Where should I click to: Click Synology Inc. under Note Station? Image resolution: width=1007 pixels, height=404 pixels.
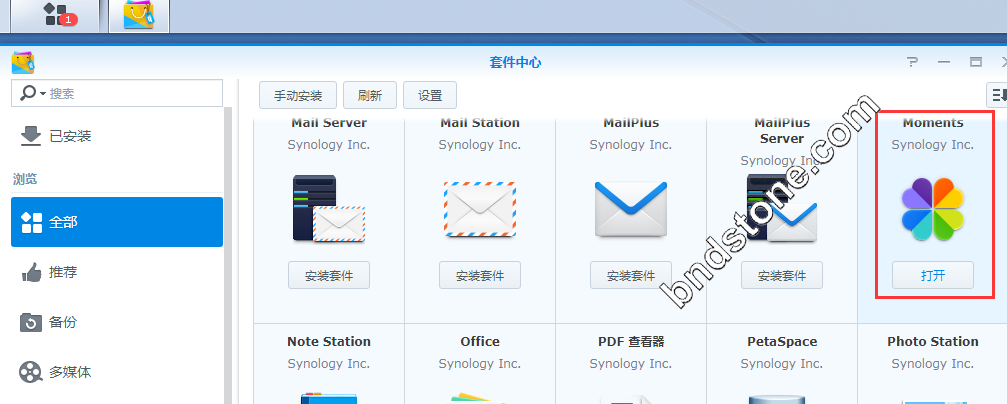329,364
